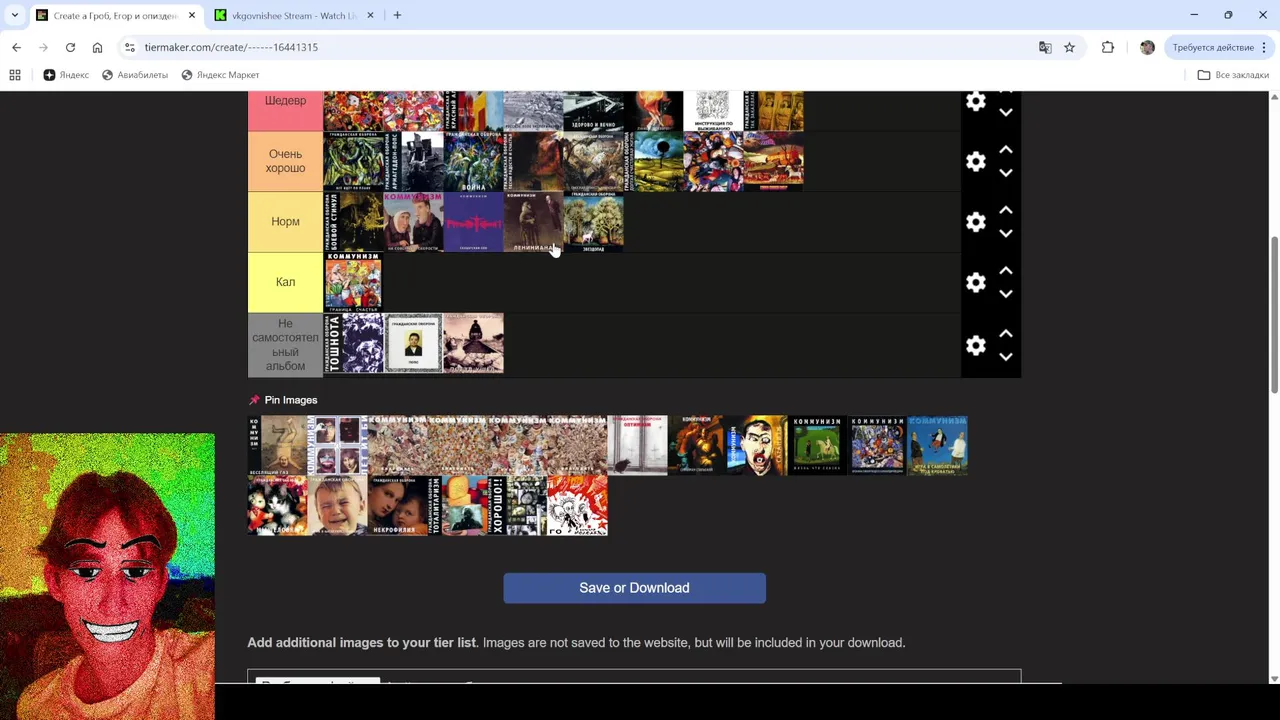Click the Pin Images label
The width and height of the screenshot is (1280, 720).
(x=291, y=400)
